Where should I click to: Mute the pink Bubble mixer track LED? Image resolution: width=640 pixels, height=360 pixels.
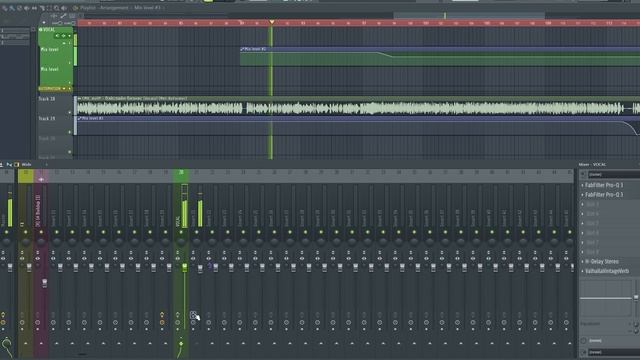click(x=41, y=232)
